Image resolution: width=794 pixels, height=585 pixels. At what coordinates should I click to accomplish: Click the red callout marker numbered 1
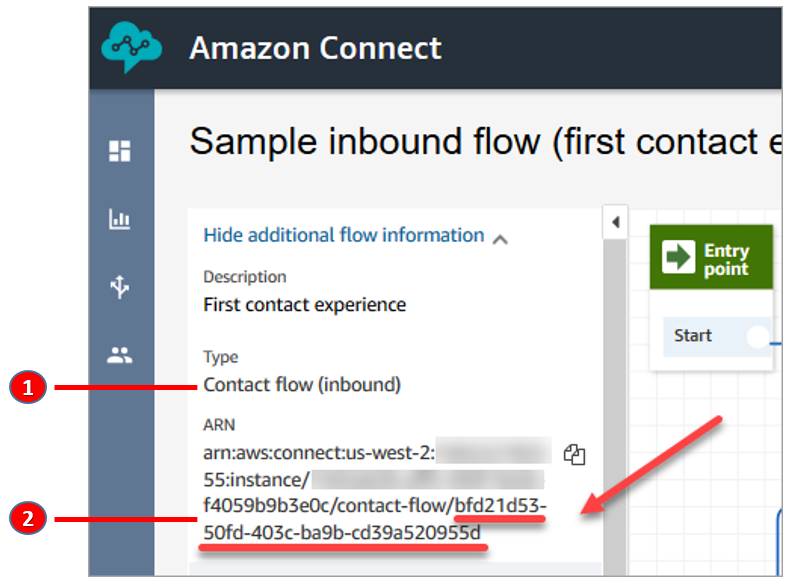(x=30, y=387)
